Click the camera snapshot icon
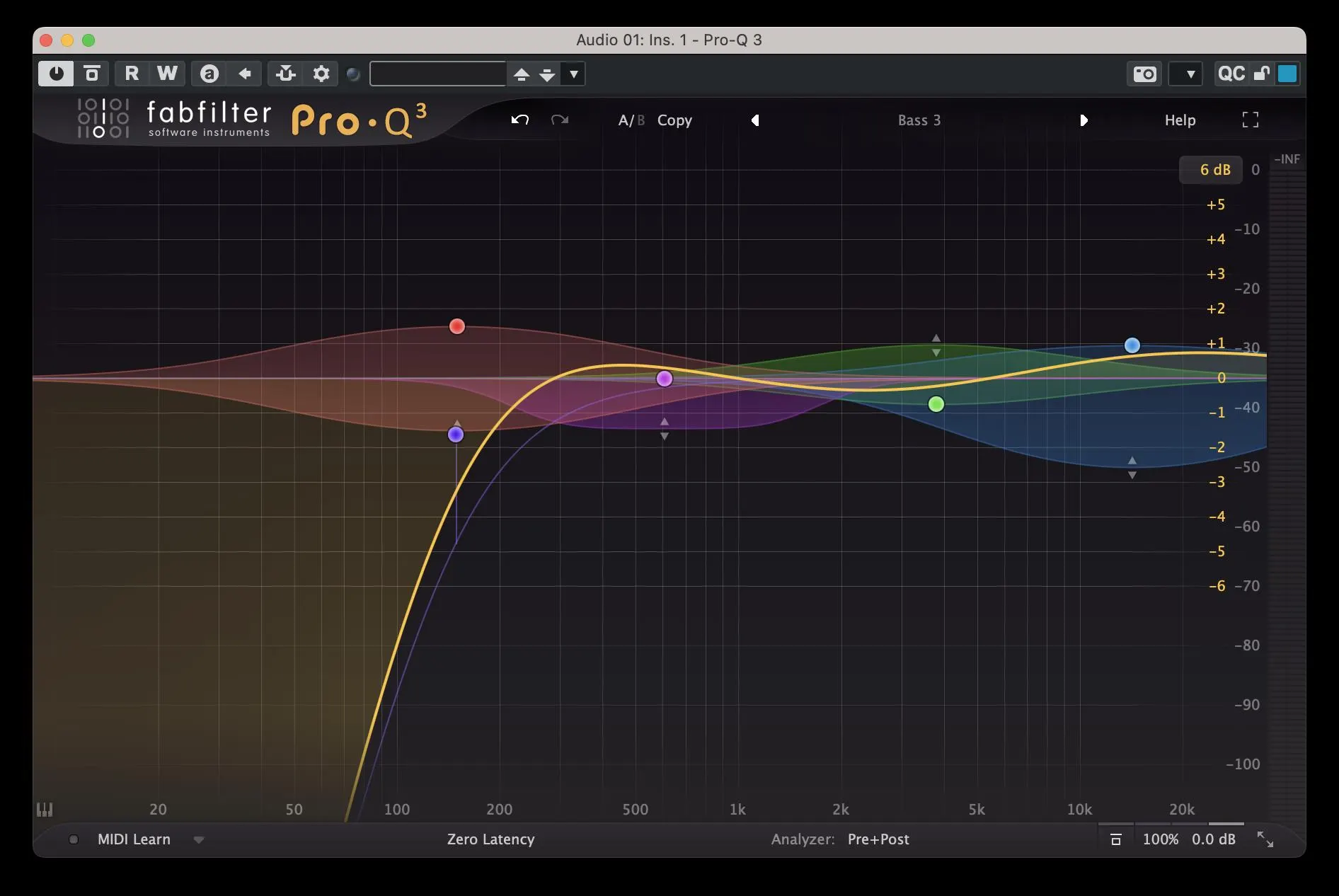1339x896 pixels. pos(1144,74)
